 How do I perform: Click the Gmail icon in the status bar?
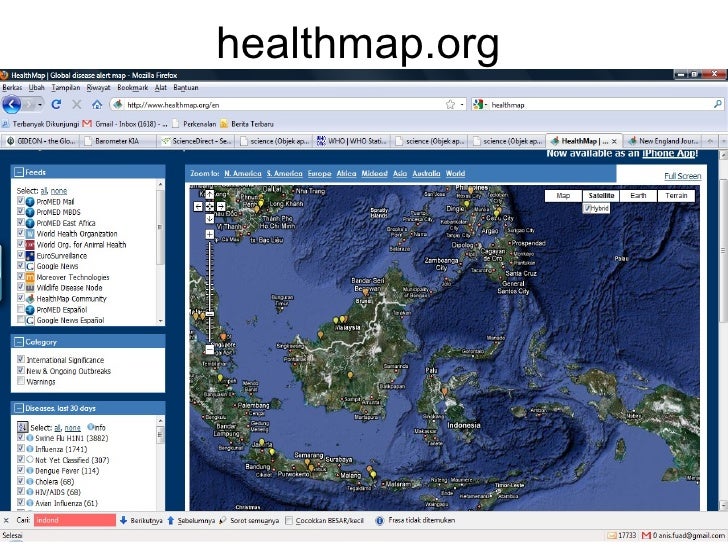(646, 535)
